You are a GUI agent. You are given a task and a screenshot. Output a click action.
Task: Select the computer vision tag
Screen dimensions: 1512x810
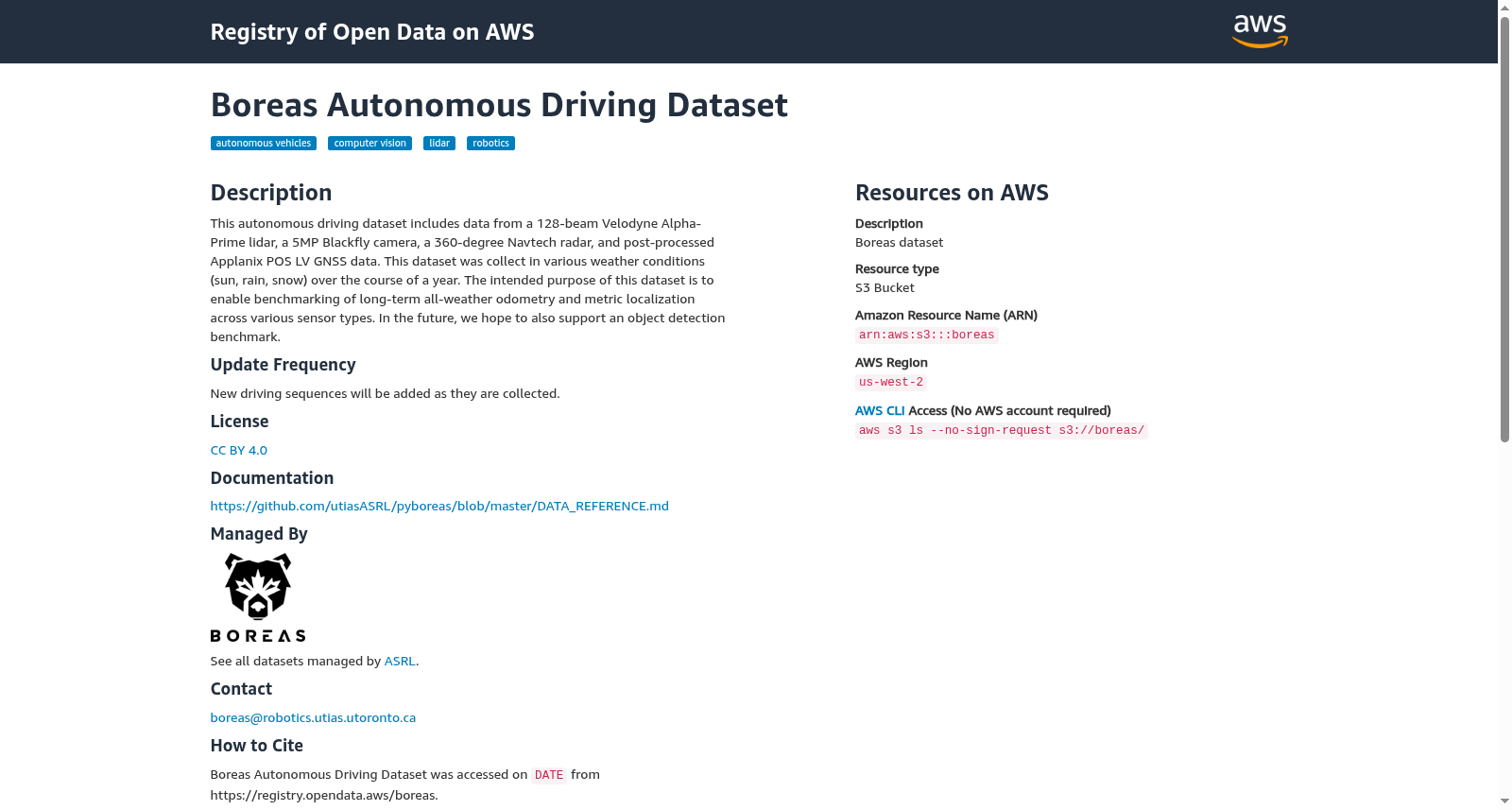[369, 144]
